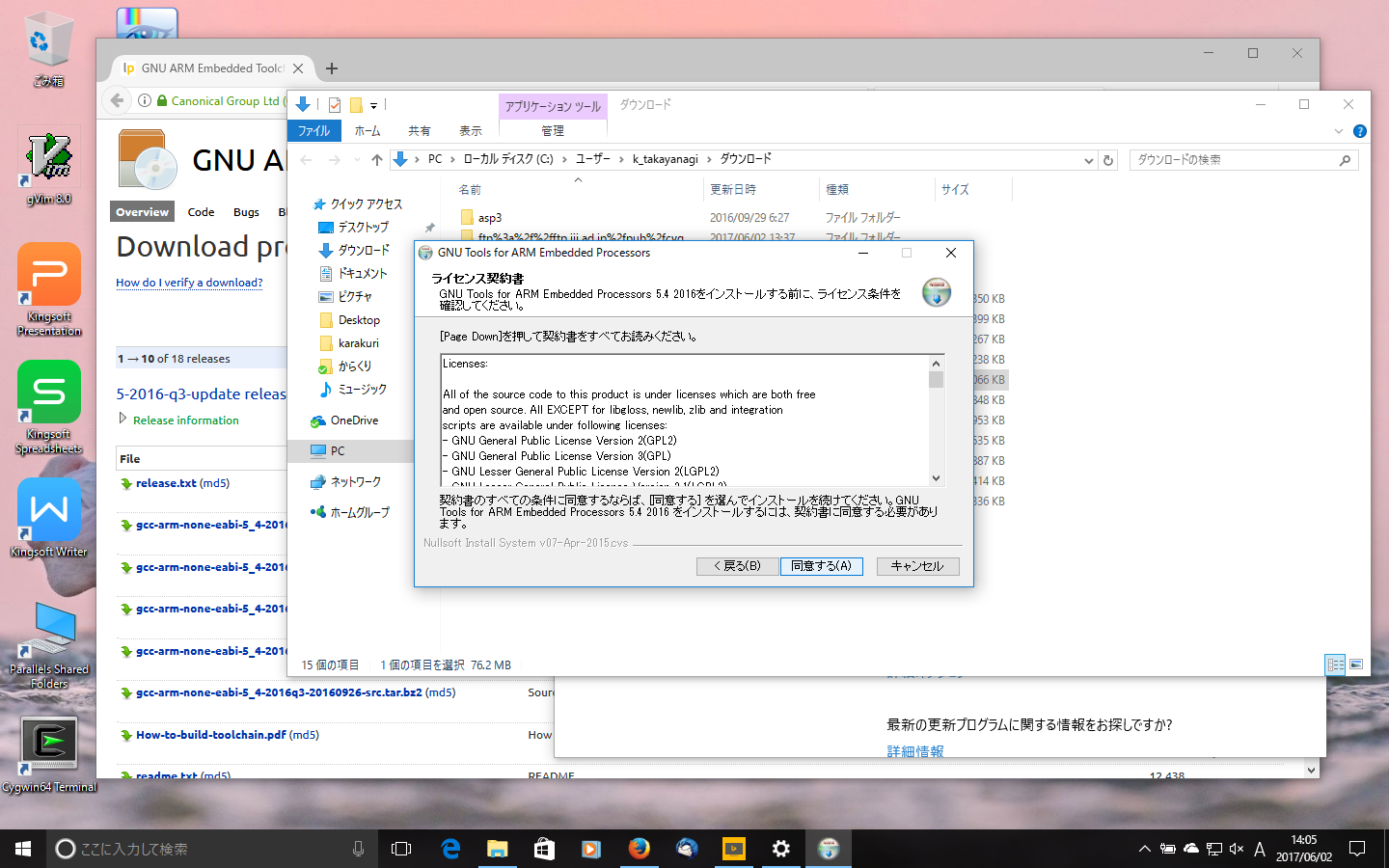Open Kingsoft Spreadsheets desktop icon
The height and width of the screenshot is (868, 1389).
tap(49, 407)
